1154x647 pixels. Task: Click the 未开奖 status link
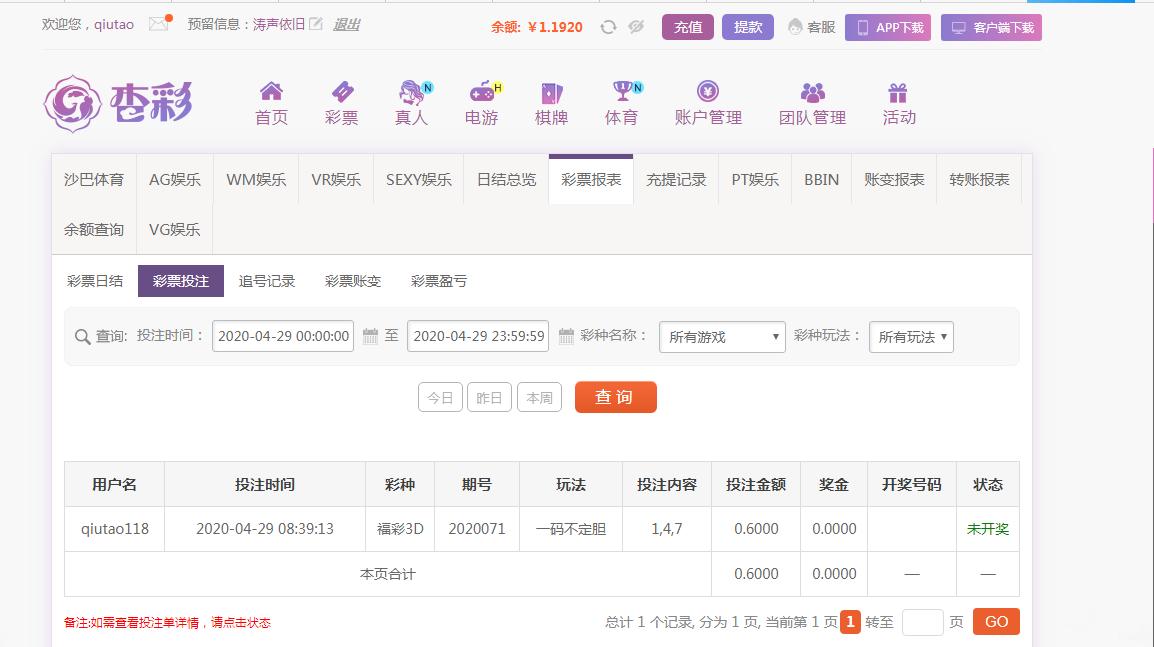pos(988,529)
